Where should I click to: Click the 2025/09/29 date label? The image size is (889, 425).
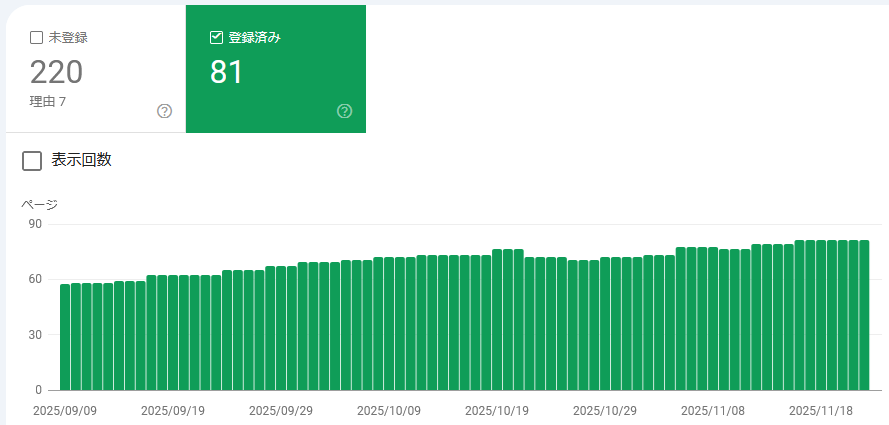click(281, 410)
